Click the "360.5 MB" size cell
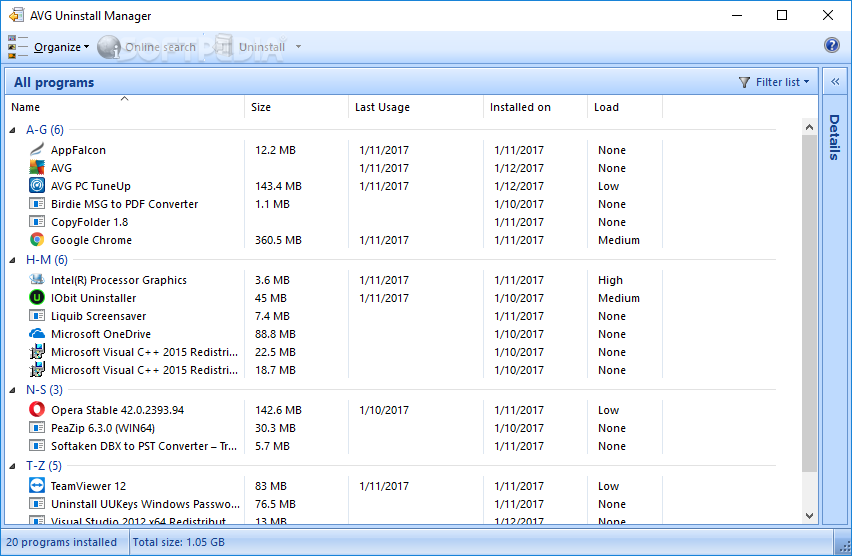 click(x=278, y=240)
